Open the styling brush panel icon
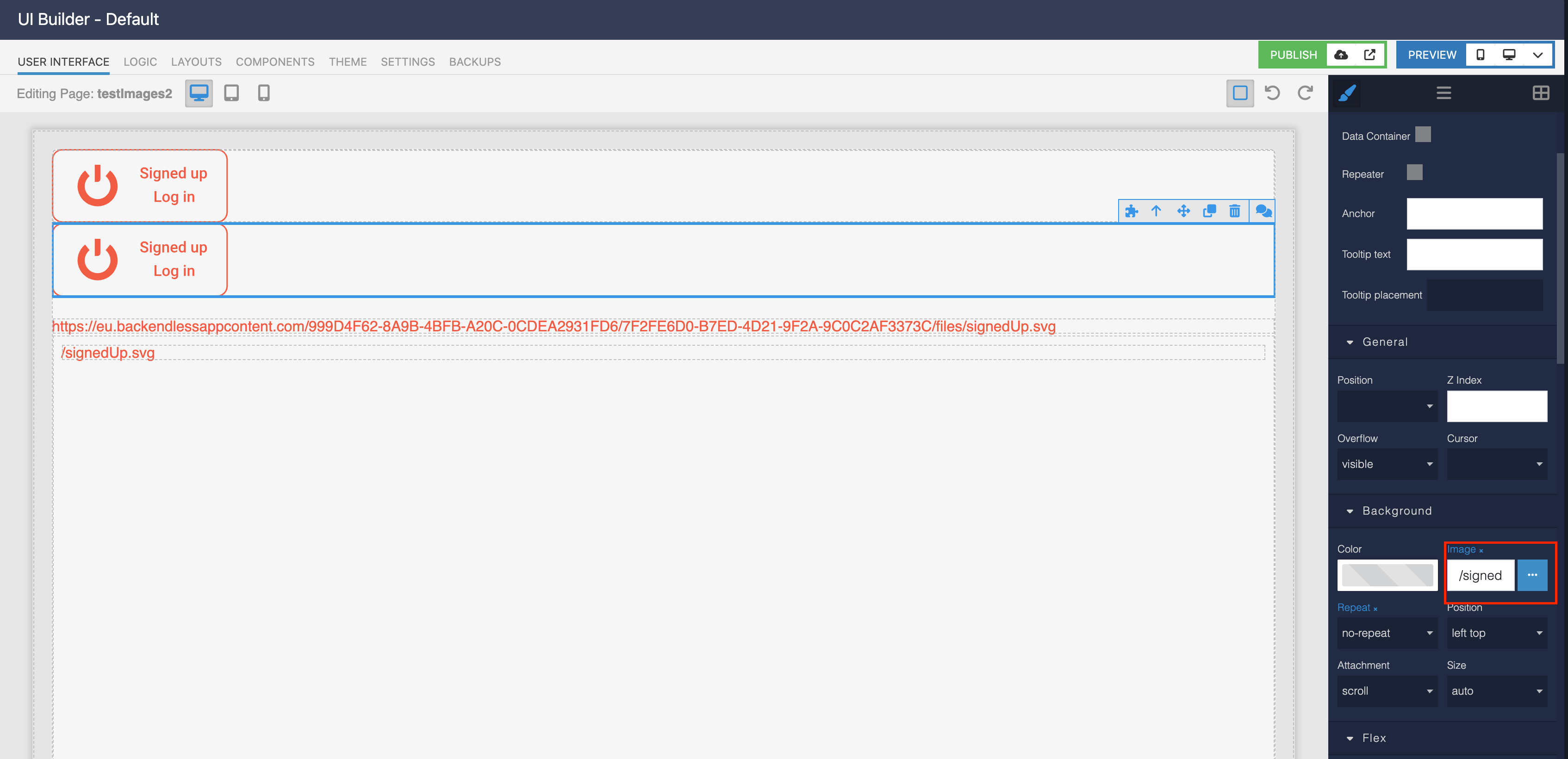Screen dimensions: 1568x759 point(1347,93)
